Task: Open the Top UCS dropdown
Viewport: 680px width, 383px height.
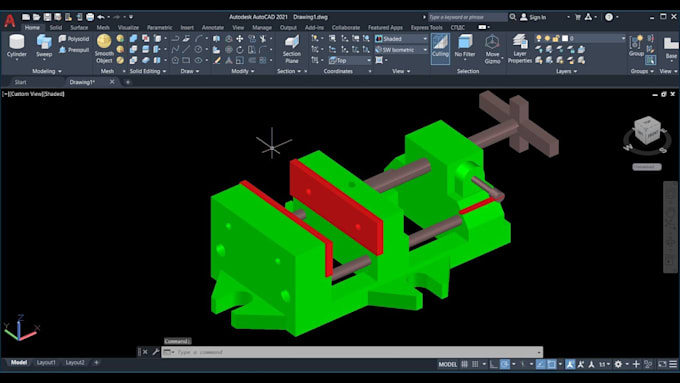Action: tap(350, 60)
